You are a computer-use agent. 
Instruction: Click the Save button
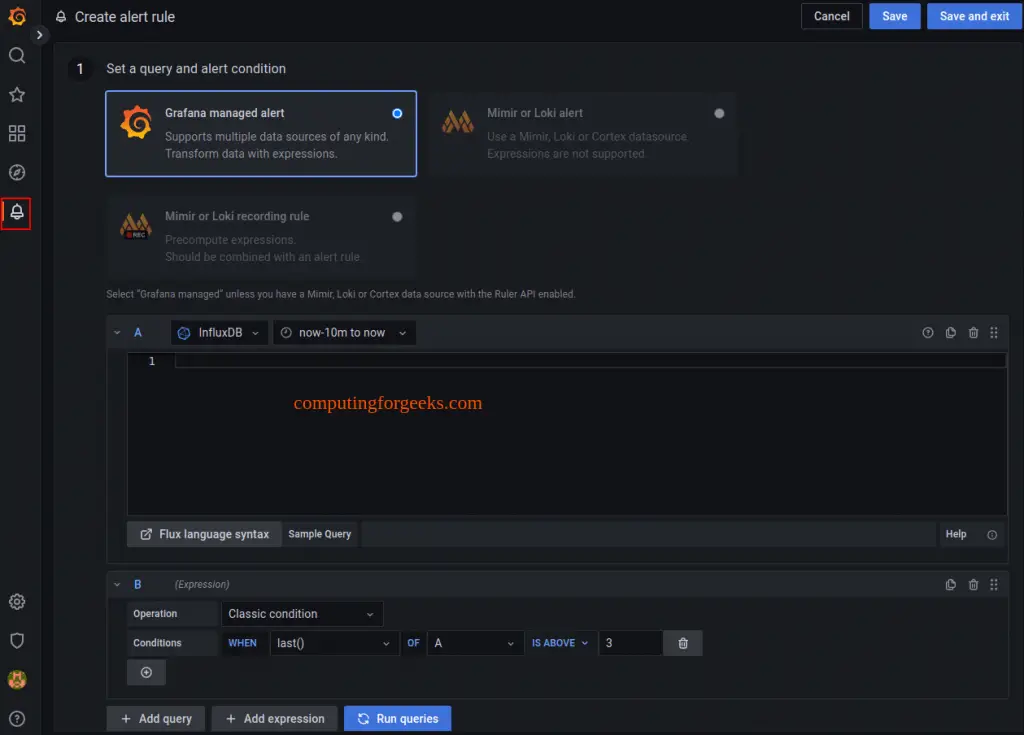coord(894,16)
